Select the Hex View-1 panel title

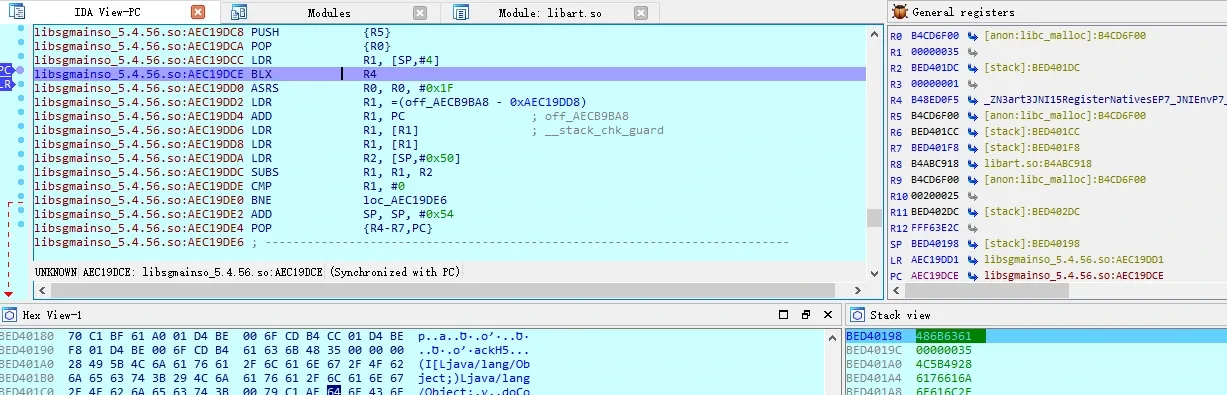tap(53, 315)
